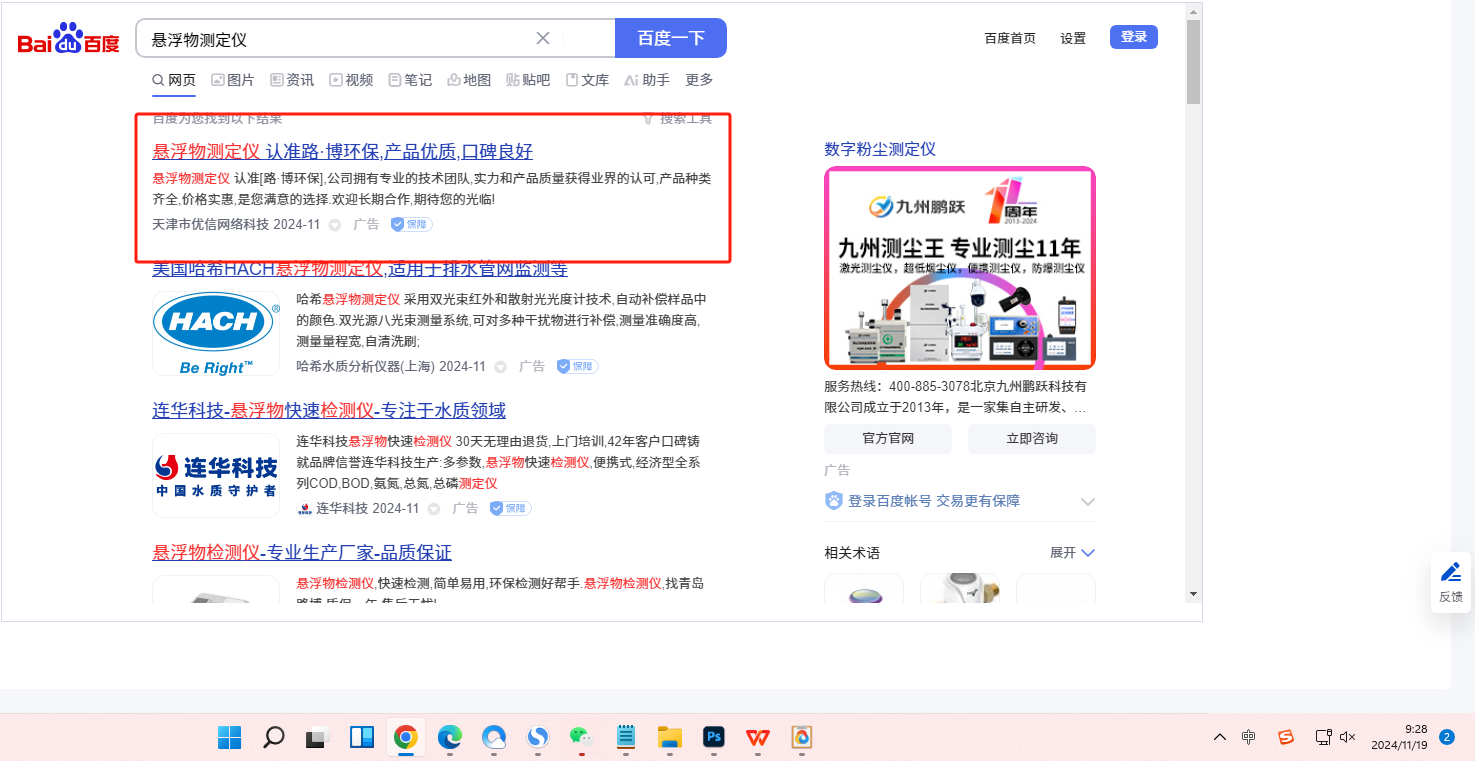Open dropdown arrow beside 哈希水质分析仪器(上海) 2024-11
The width and height of the screenshot is (1475, 761).
point(500,367)
